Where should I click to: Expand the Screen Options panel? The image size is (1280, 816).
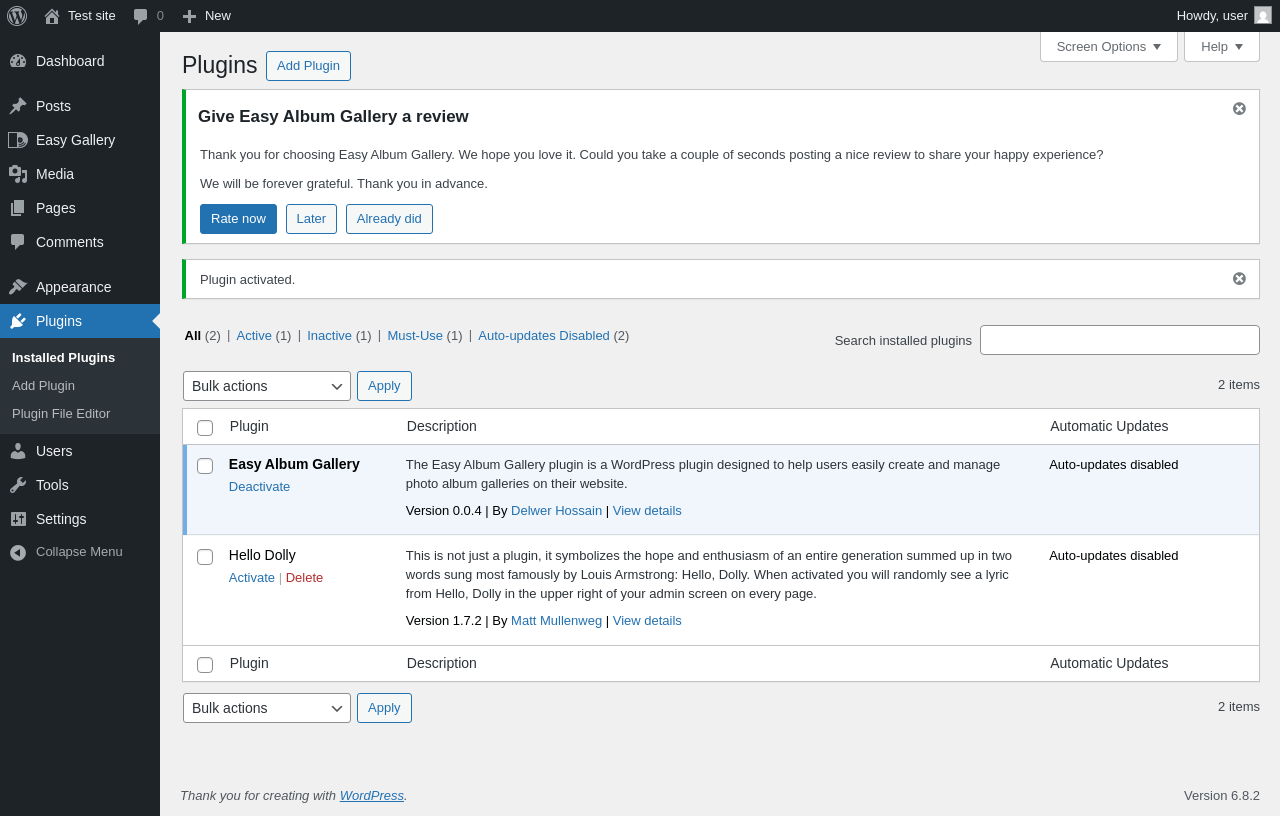click(x=1109, y=46)
